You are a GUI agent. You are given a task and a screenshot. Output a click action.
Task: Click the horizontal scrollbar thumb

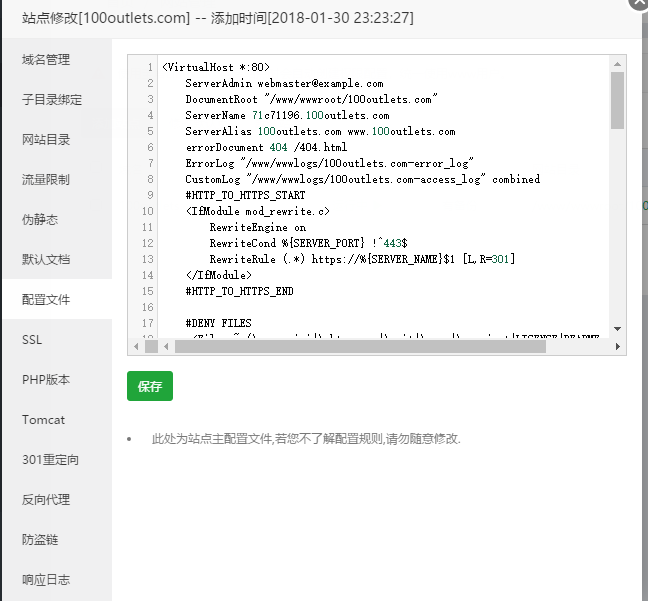pos(360,346)
